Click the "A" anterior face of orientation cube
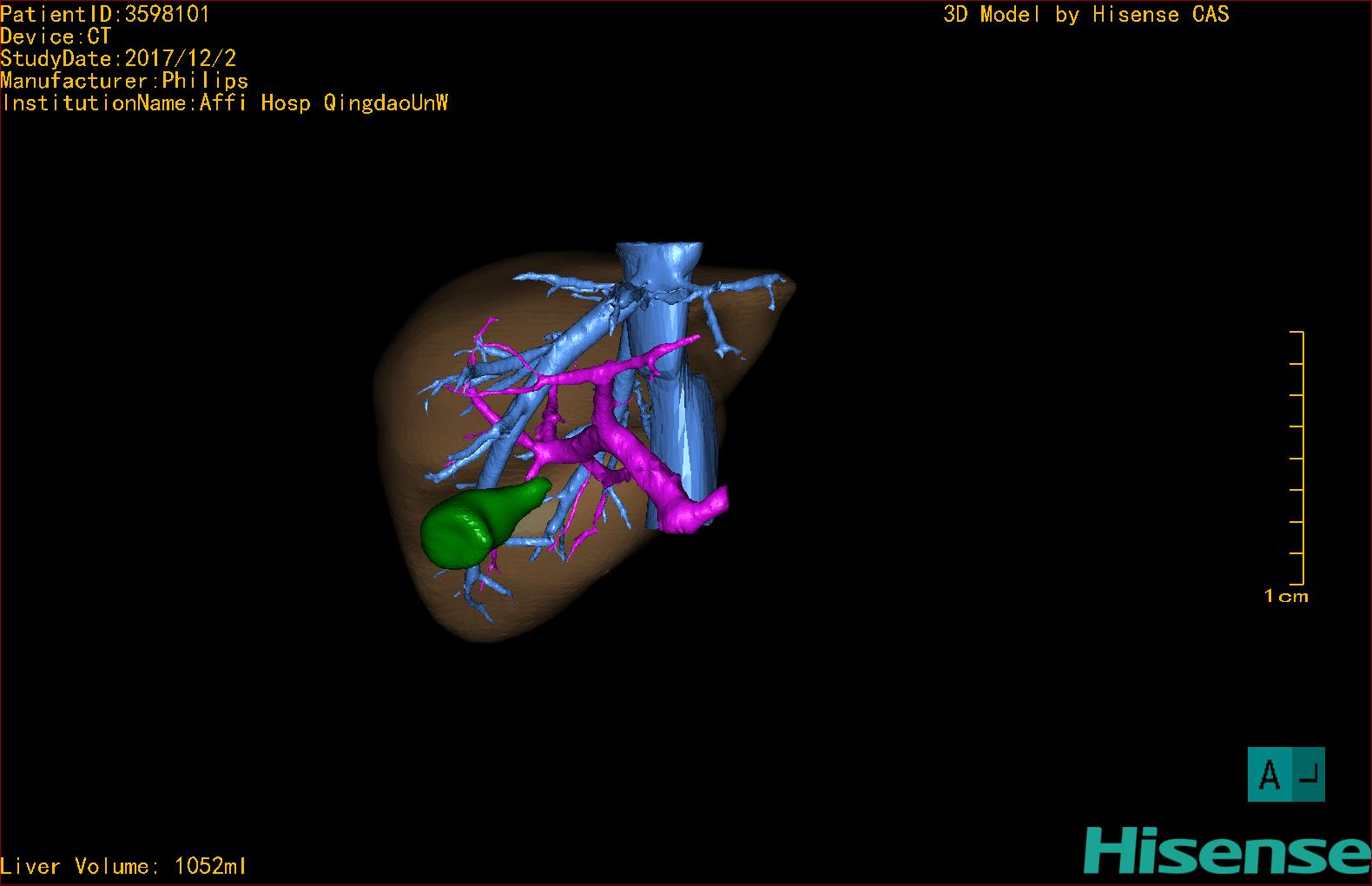Screen dimensions: 1372x886 click(x=1270, y=774)
